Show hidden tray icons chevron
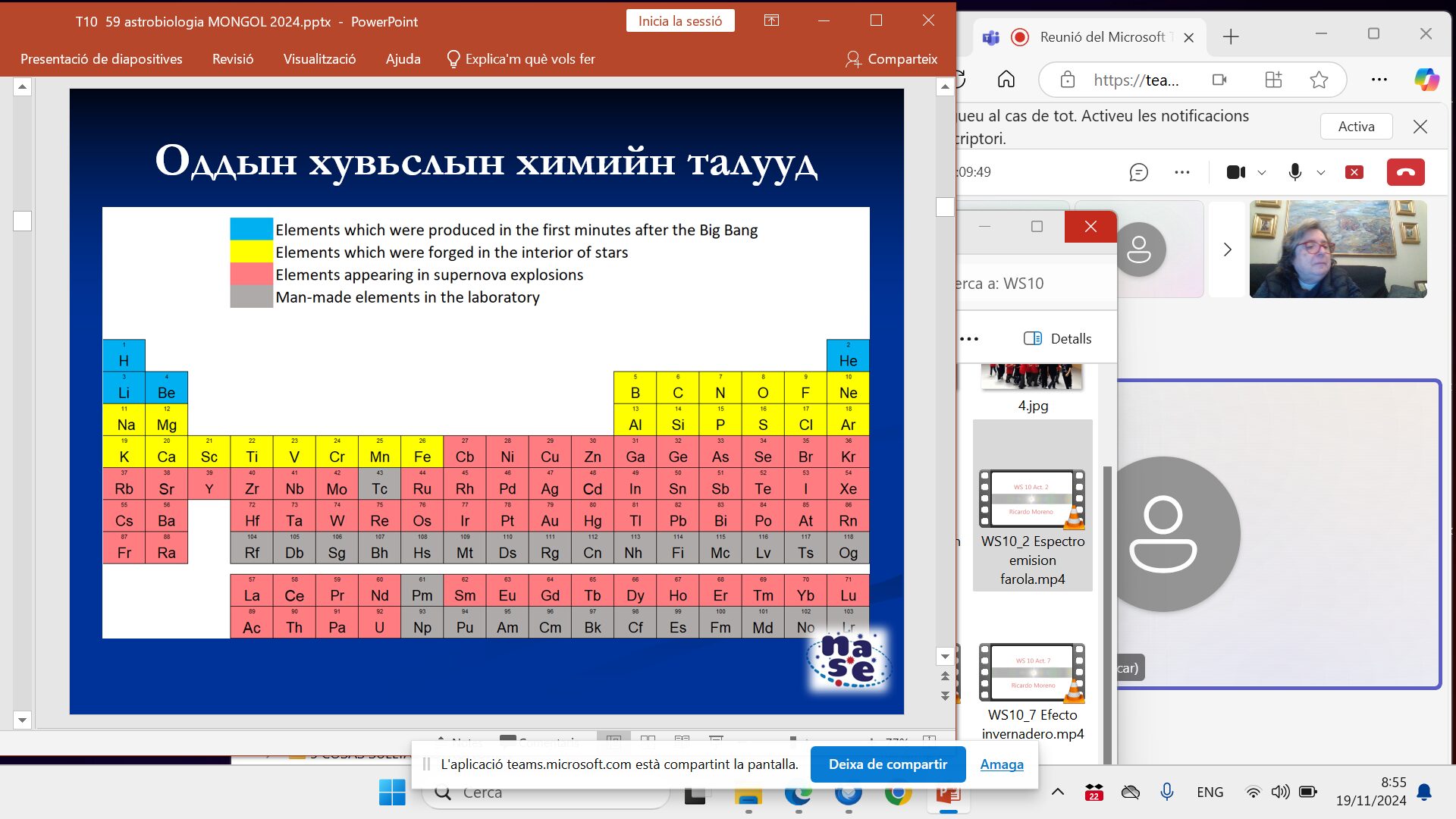Viewport: 1456px width, 819px height. (x=1058, y=792)
